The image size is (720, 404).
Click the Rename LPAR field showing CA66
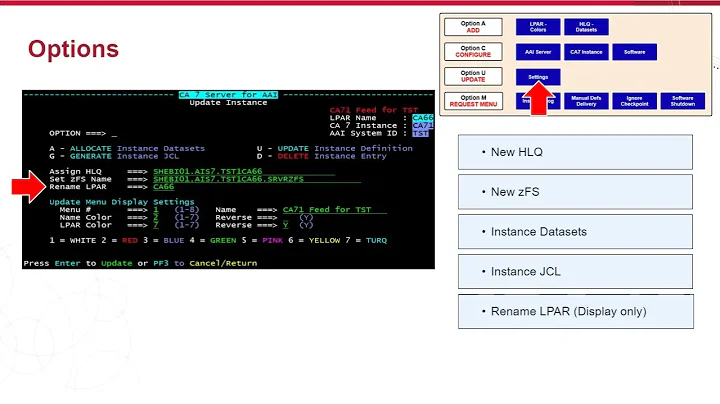(163, 187)
